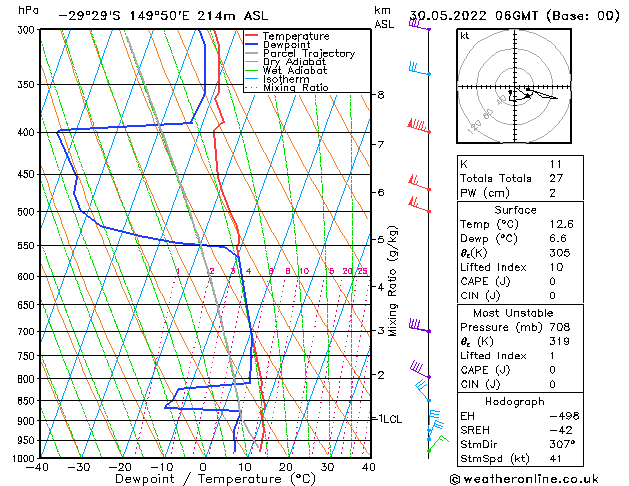
Task: Click the 8 km altitude label
Action: coord(381,95)
